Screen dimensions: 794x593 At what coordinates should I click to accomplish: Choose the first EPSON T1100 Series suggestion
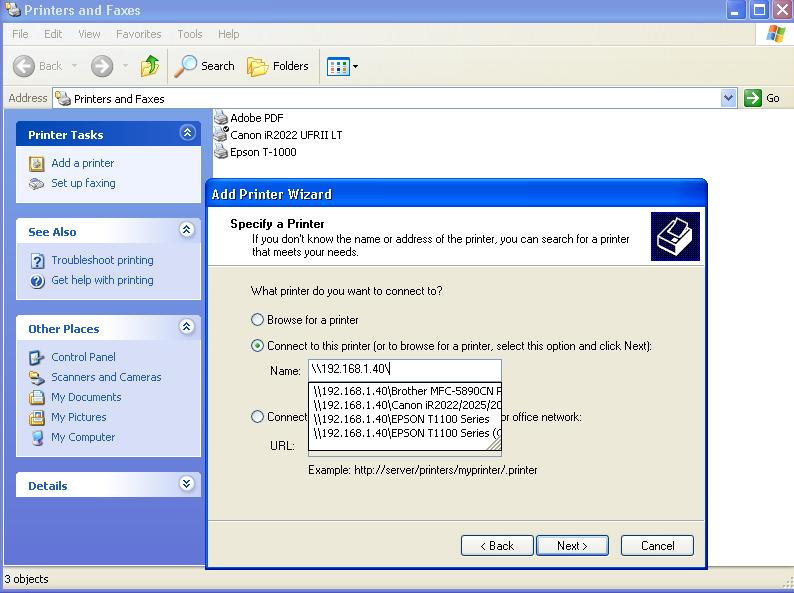click(x=405, y=419)
